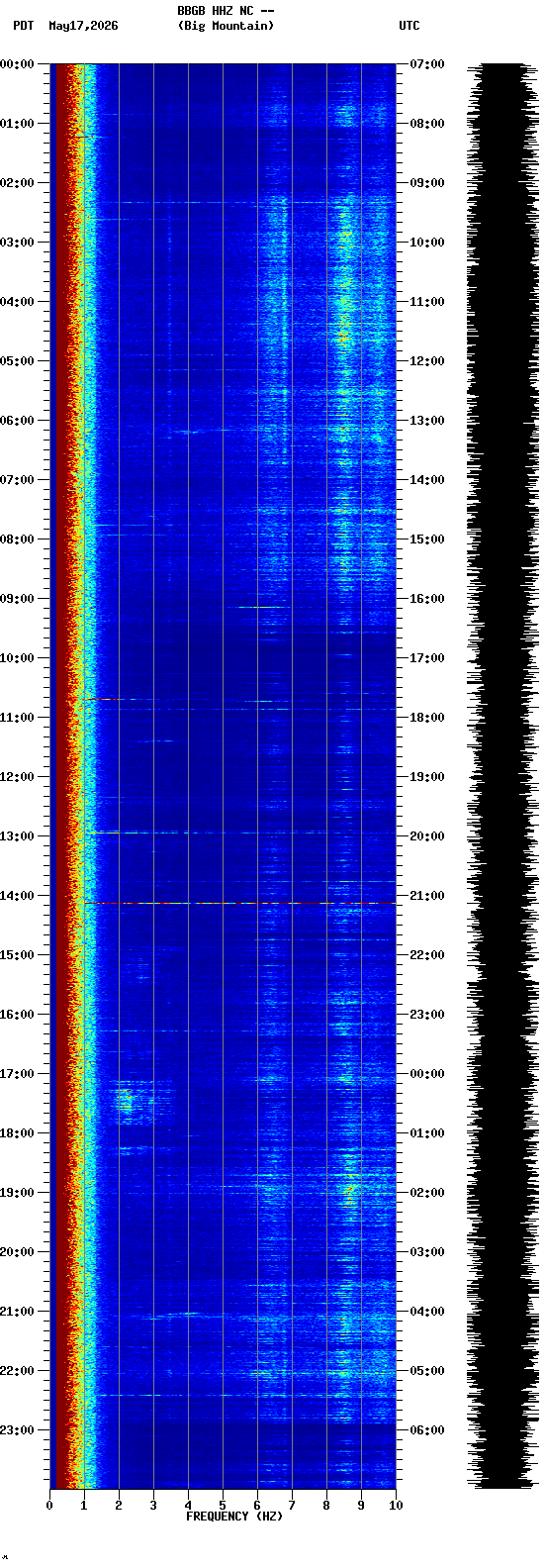This screenshot has width=546, height=1568.
Task: Click the PDT time label '08:00'
Action: pos(17,539)
